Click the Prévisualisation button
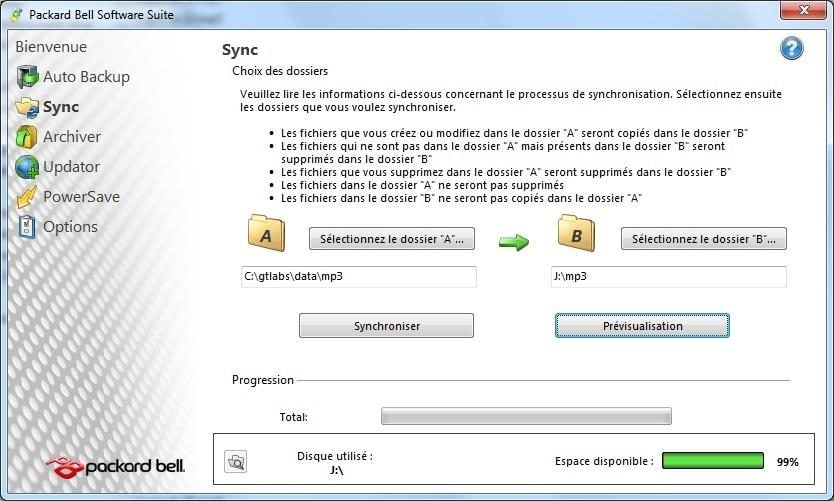The height and width of the screenshot is (501, 834). click(x=642, y=326)
